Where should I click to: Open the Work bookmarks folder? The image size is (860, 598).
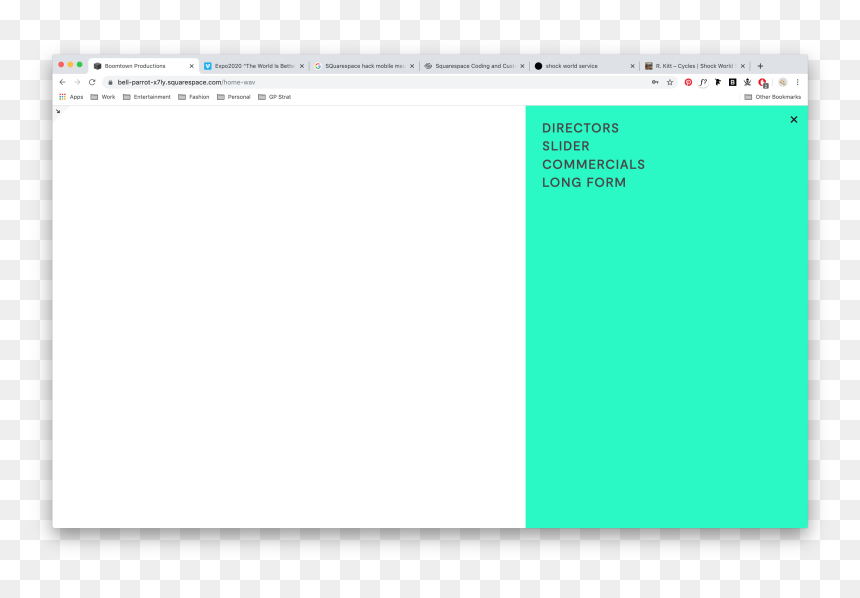tap(103, 97)
